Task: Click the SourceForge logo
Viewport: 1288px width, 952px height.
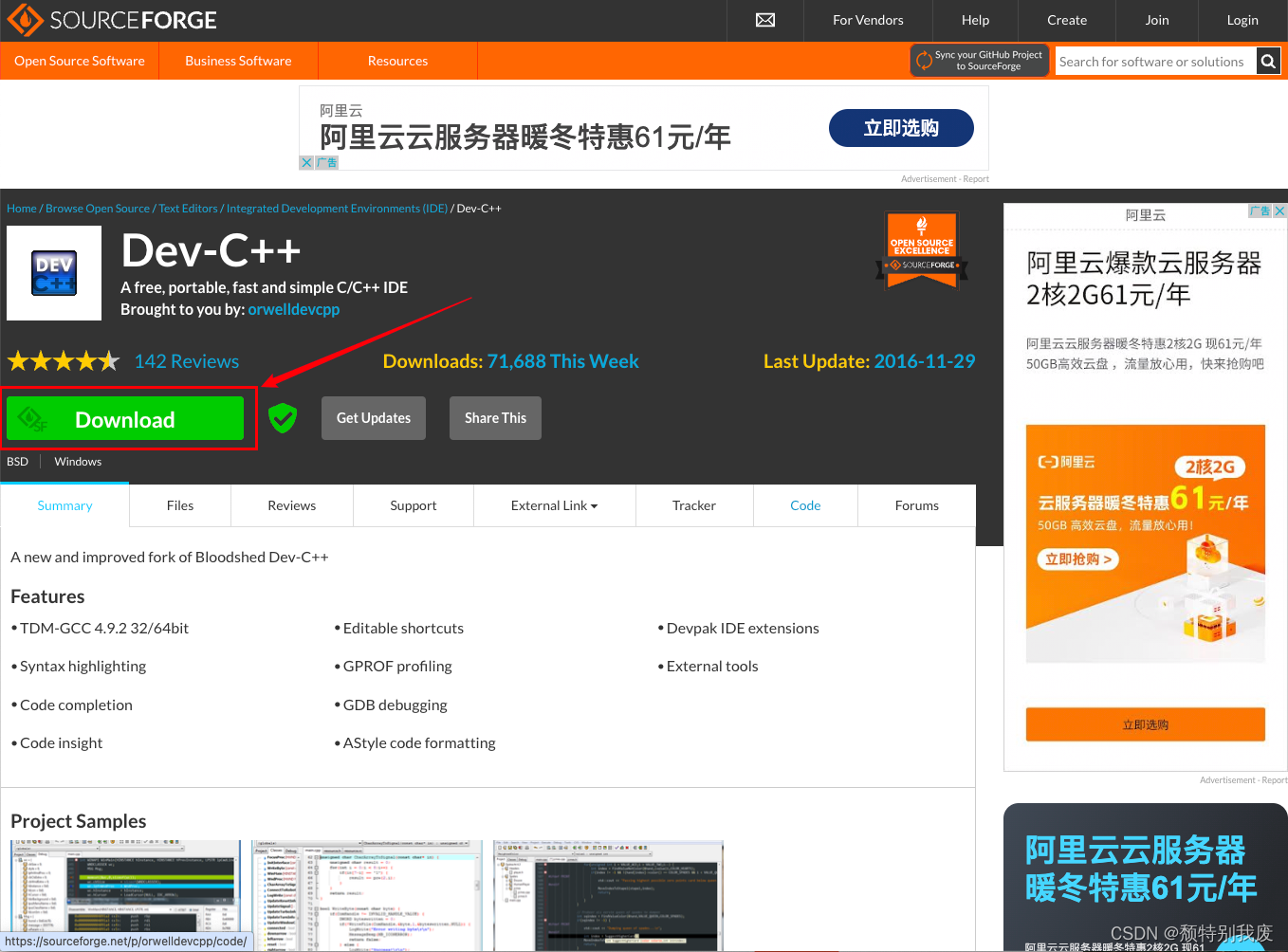Action: point(112,20)
